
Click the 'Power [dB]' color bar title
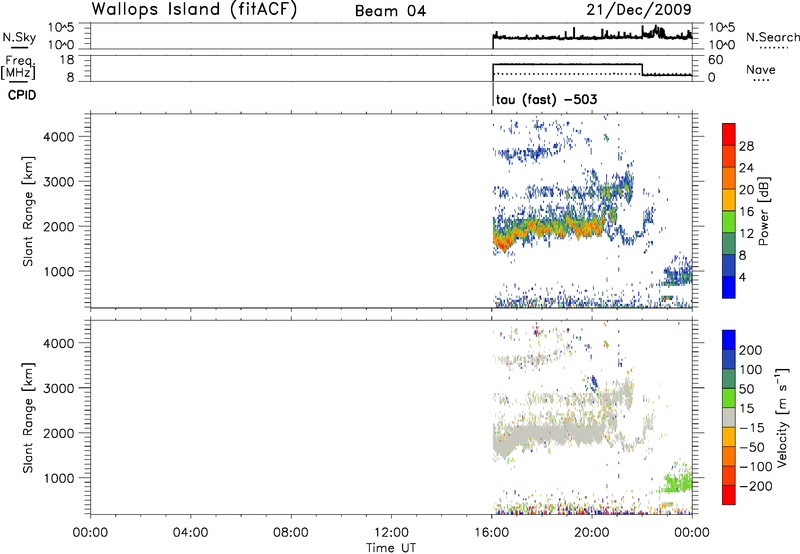coord(763,211)
